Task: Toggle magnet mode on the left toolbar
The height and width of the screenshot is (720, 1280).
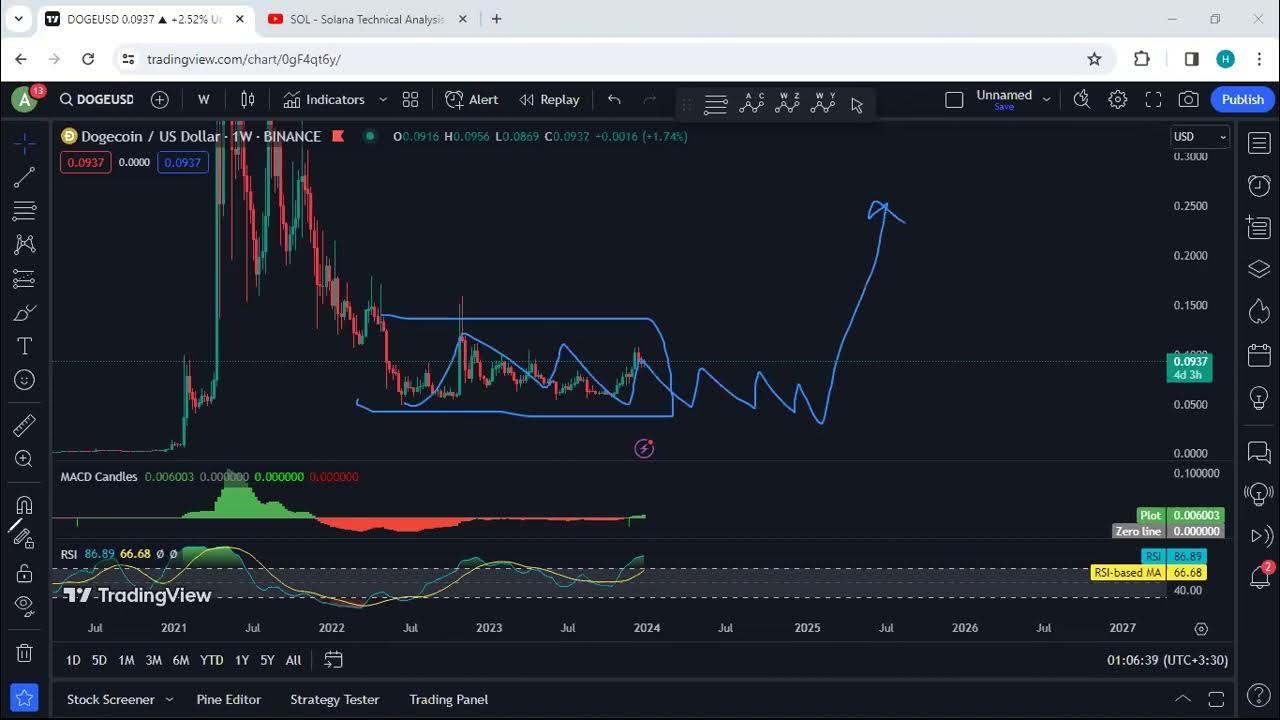Action: click(x=24, y=505)
